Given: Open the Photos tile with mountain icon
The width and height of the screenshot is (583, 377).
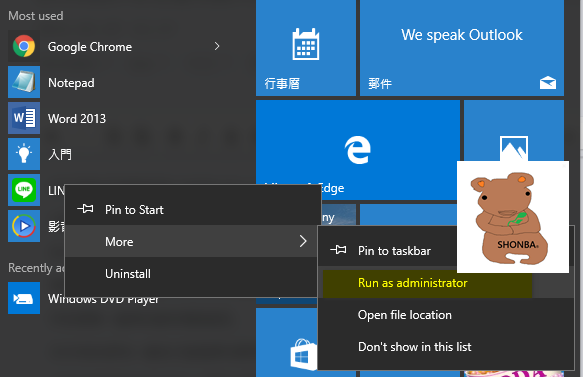Looking at the screenshot, I should coord(513,130).
